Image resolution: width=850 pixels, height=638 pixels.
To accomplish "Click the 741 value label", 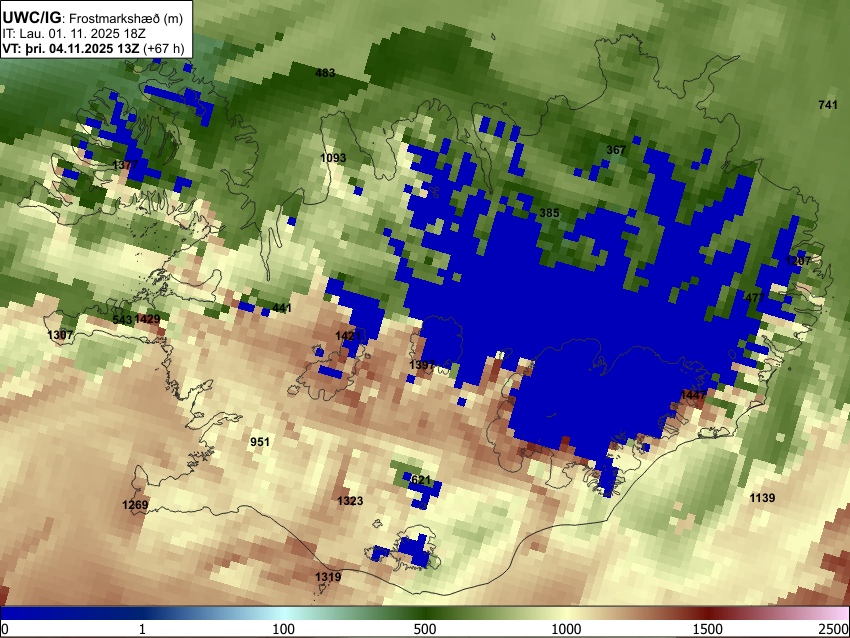I will pos(828,105).
